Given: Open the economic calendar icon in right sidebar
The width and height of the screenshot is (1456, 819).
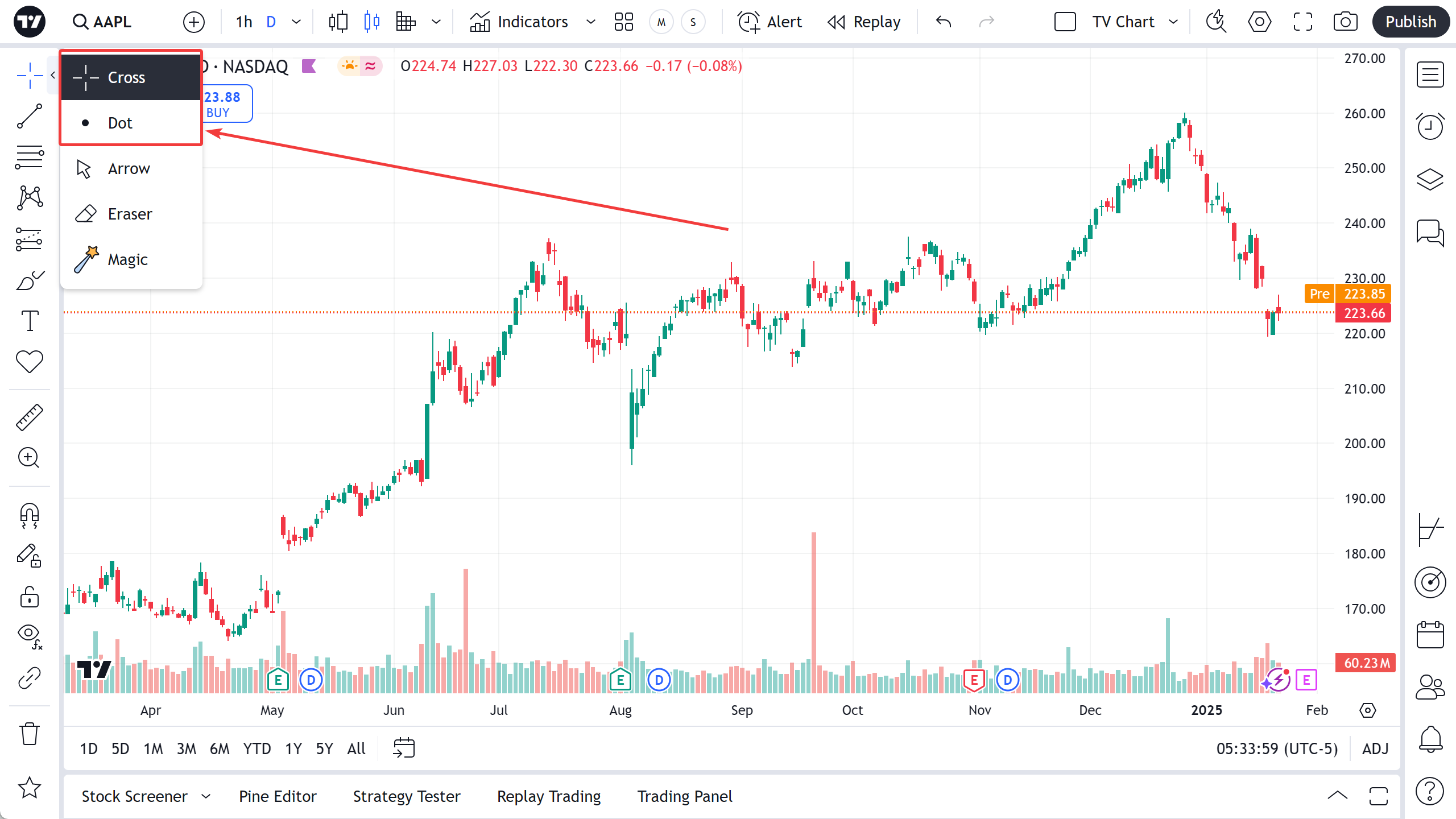Looking at the screenshot, I should (1430, 635).
